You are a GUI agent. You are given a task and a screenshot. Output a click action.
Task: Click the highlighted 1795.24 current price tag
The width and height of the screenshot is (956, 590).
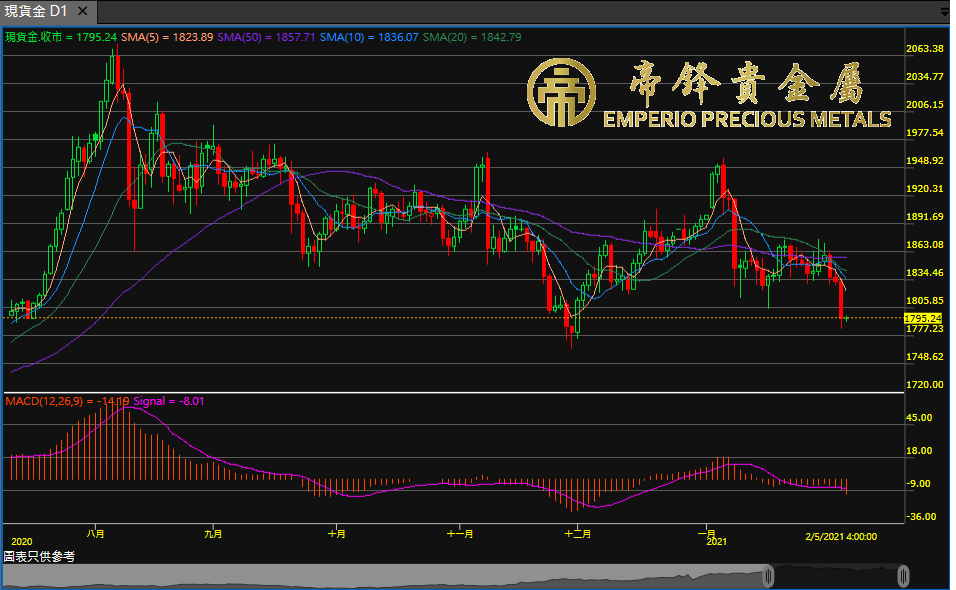coord(923,318)
